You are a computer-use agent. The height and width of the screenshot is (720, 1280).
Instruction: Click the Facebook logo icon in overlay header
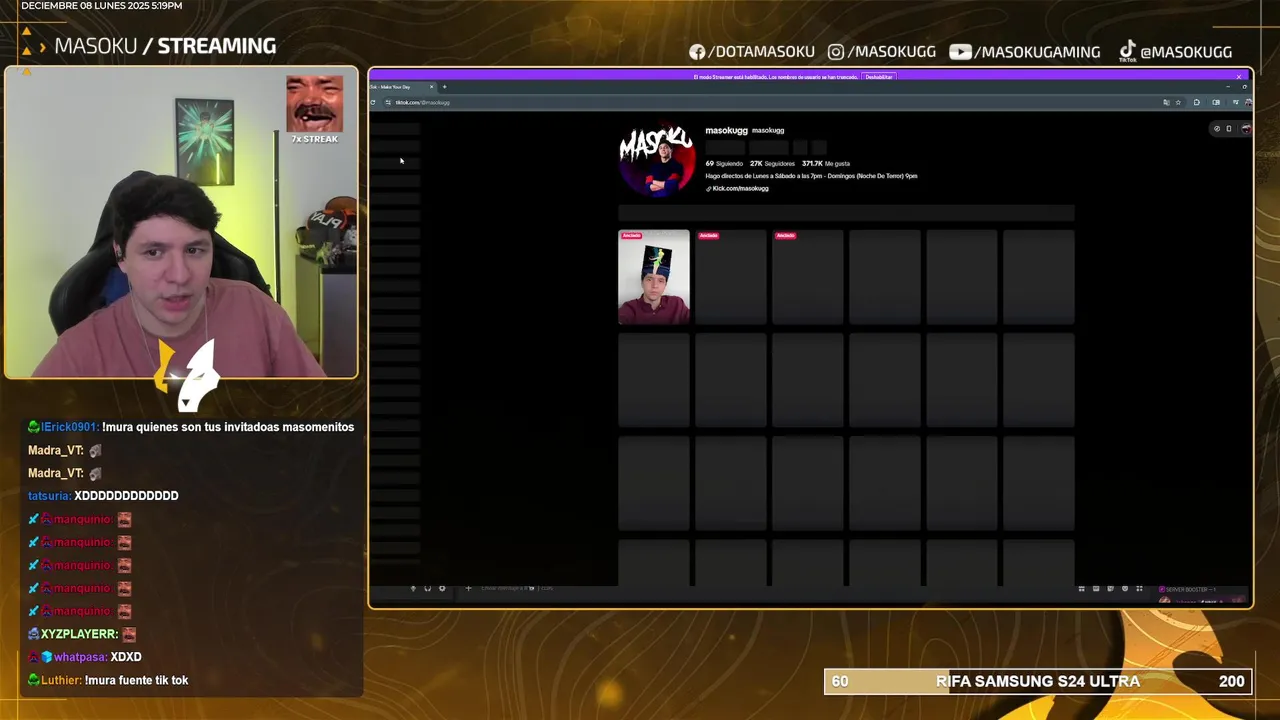point(697,51)
